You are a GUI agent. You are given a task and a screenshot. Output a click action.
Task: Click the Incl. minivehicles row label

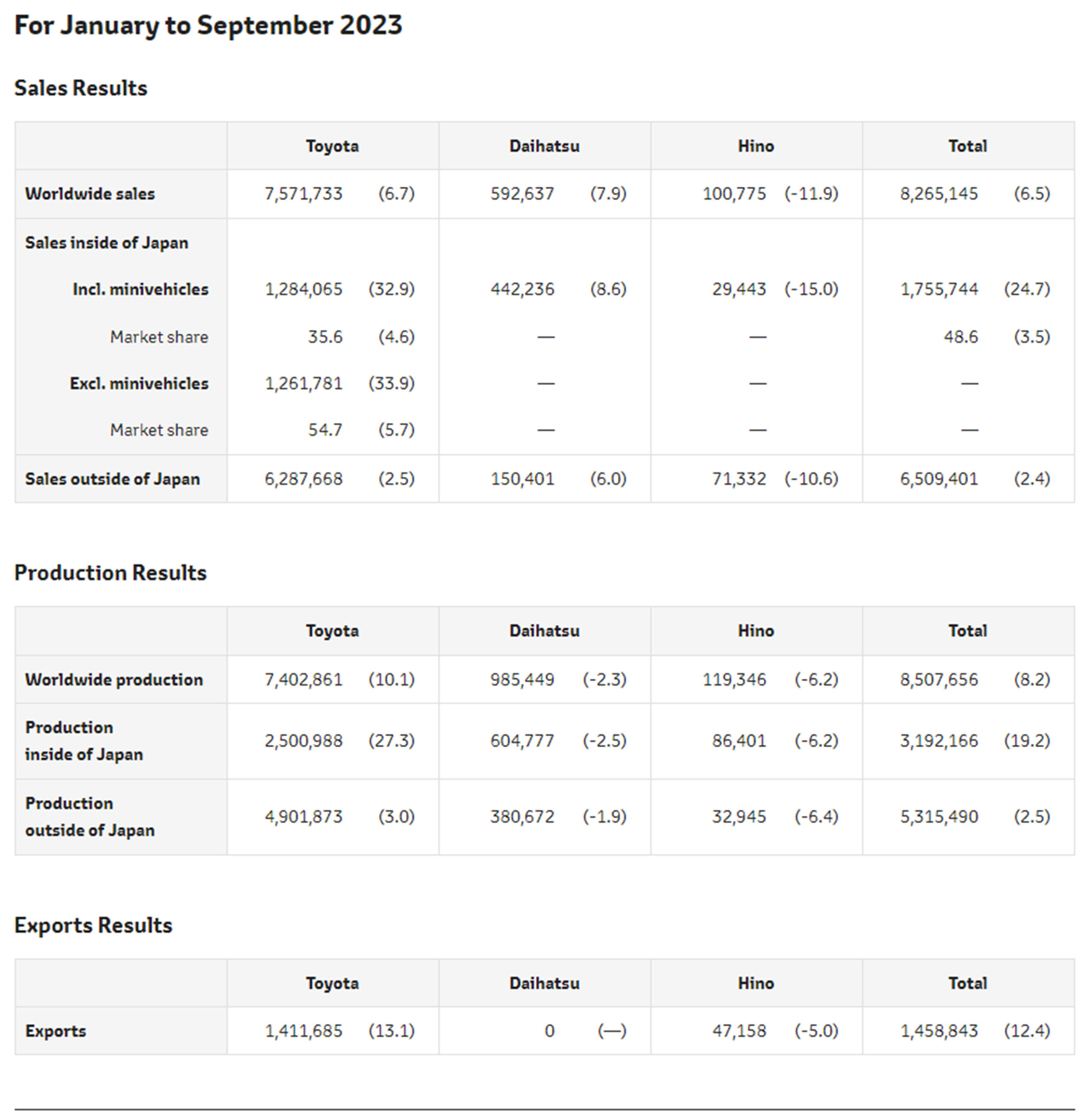coord(140,289)
